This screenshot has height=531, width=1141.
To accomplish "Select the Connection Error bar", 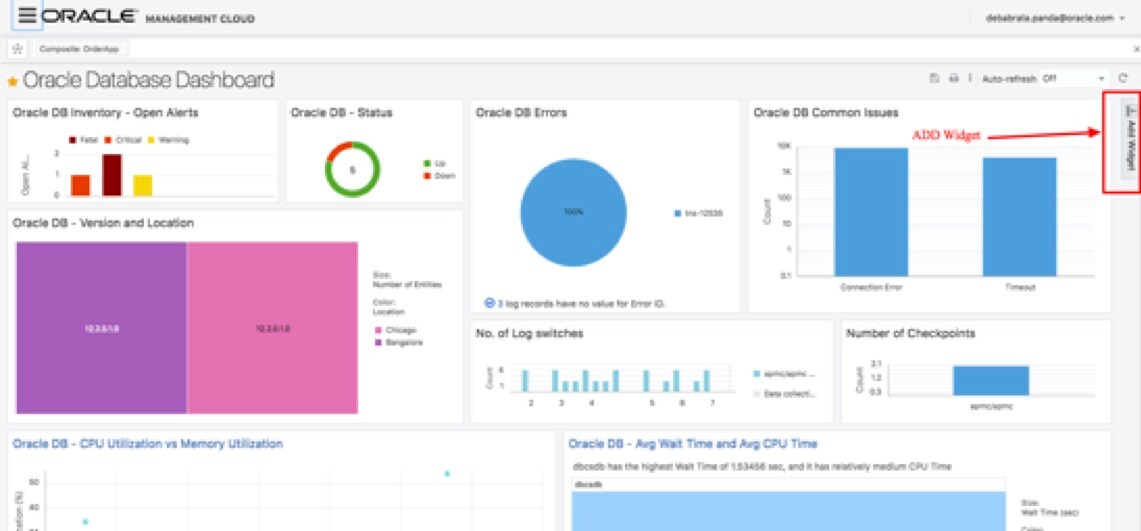I will point(871,212).
